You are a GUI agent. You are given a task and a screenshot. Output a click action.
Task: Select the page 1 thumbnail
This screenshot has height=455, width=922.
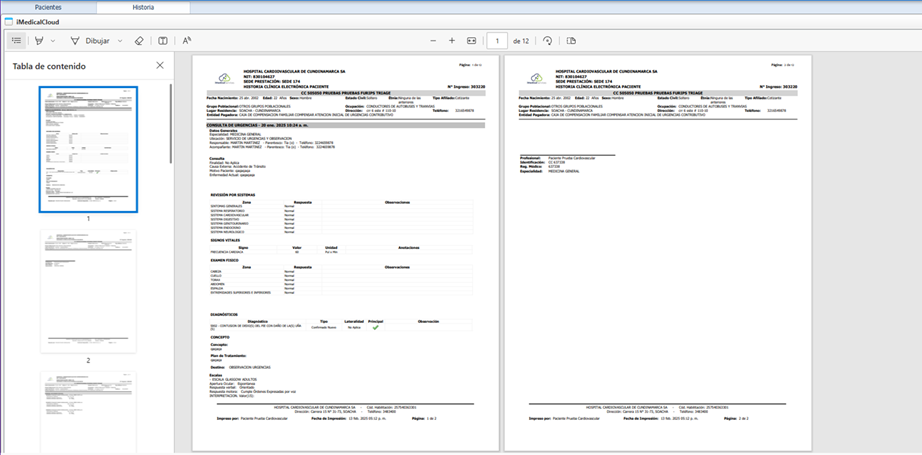click(x=88, y=149)
